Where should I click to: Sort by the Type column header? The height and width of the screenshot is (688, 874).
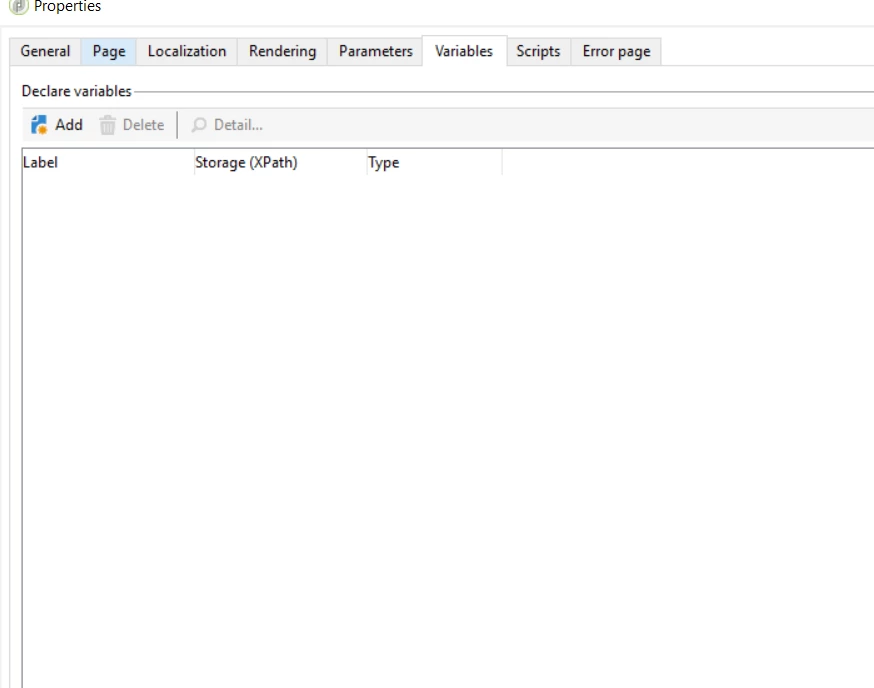coord(434,162)
